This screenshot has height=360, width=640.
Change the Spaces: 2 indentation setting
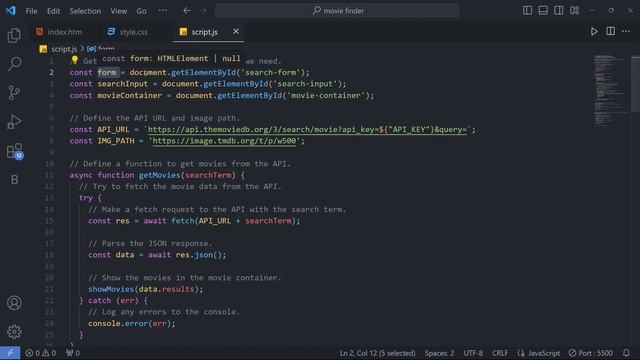[439, 353]
